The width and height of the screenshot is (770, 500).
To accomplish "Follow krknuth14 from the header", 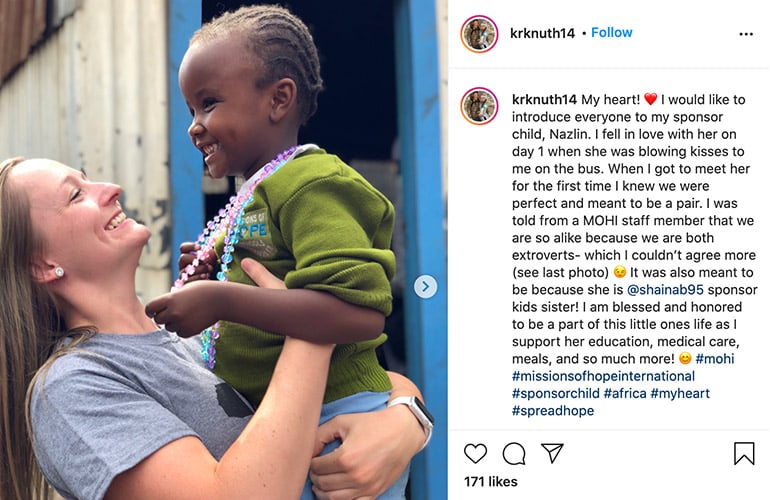I will (611, 32).
